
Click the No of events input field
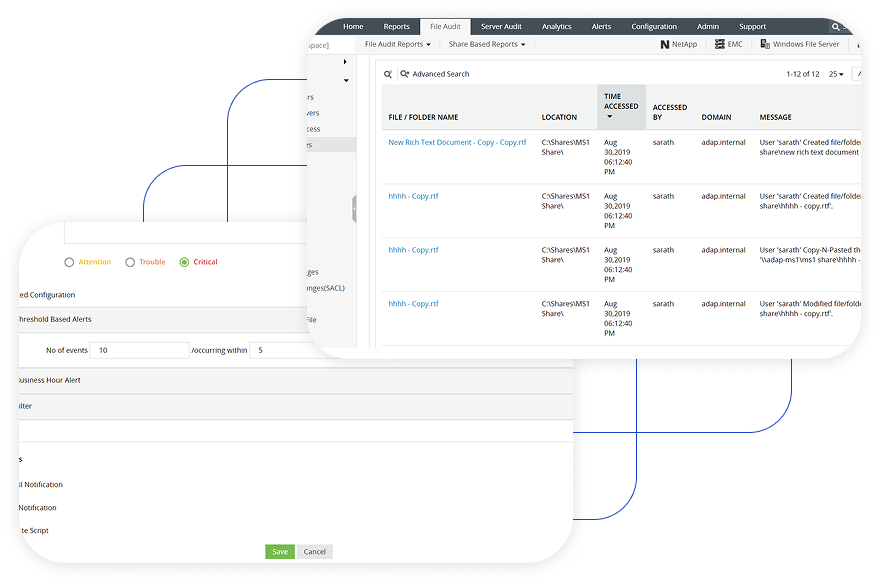point(139,350)
